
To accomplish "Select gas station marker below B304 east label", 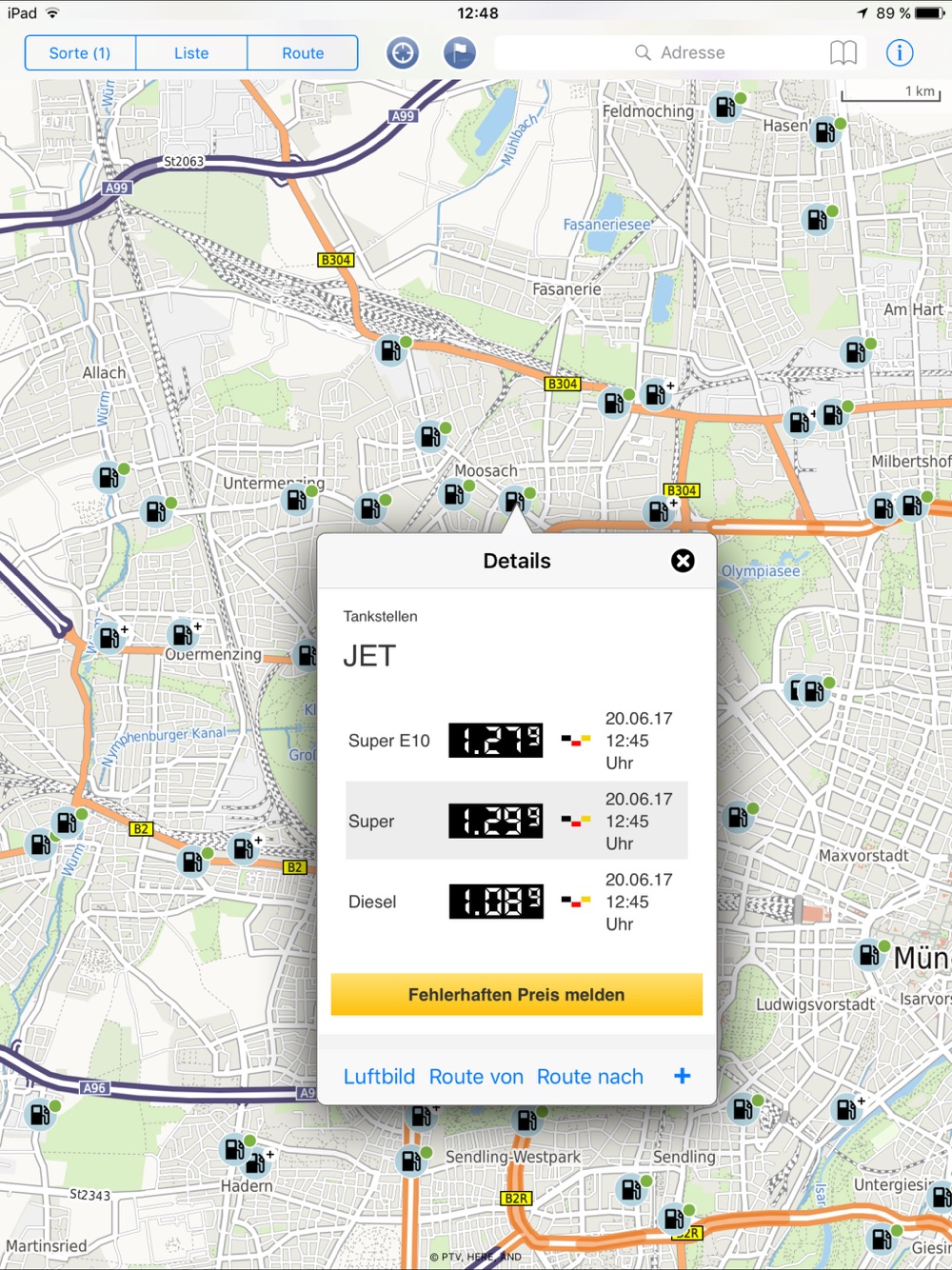I will click(659, 511).
